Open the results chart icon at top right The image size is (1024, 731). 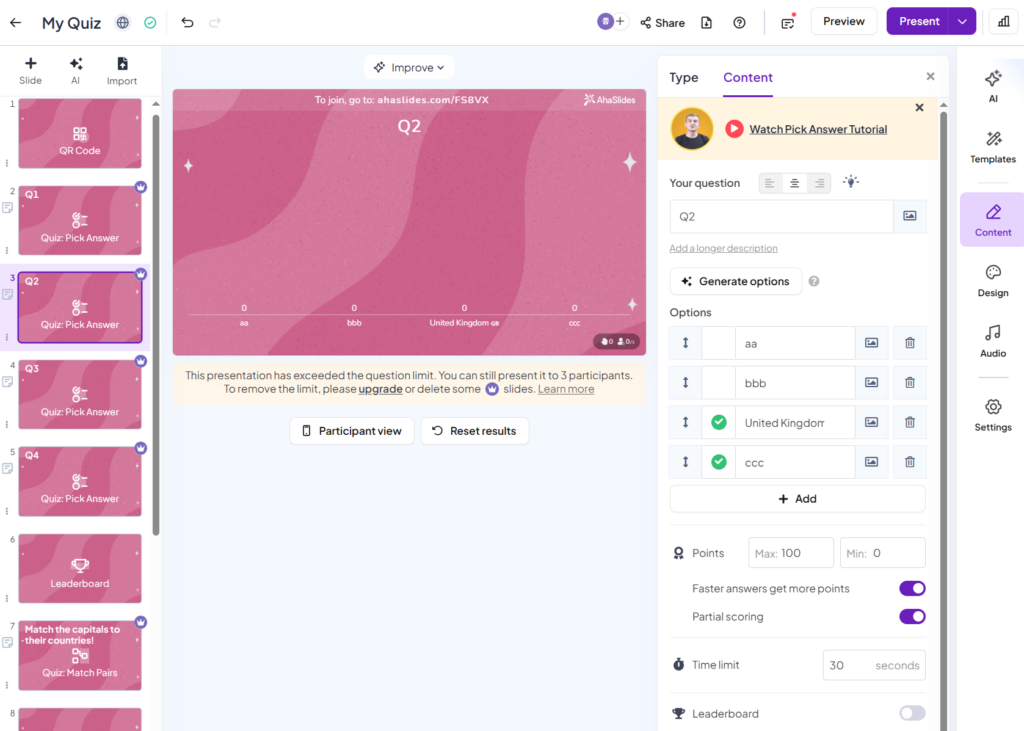point(1003,22)
